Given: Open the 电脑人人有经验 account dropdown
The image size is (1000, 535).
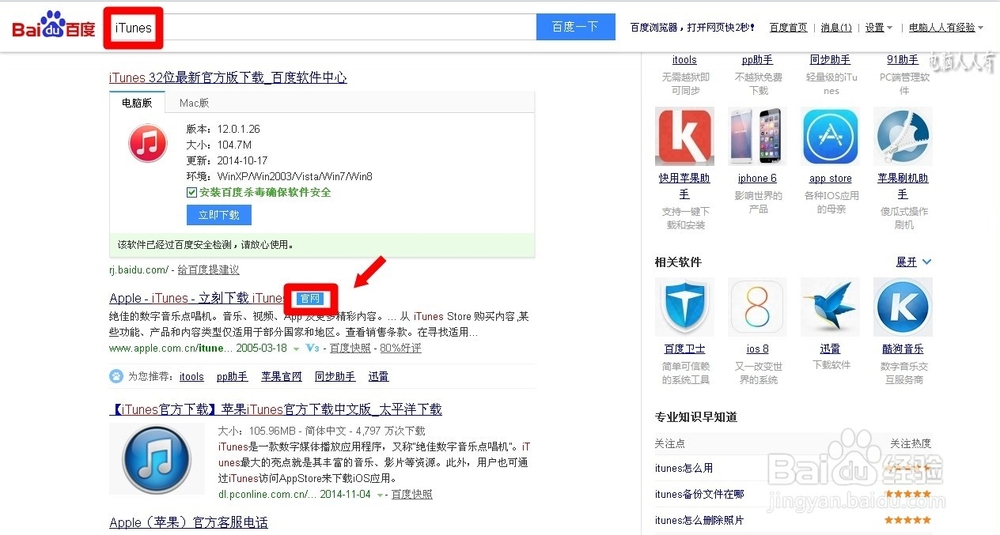Looking at the screenshot, I should [946, 27].
